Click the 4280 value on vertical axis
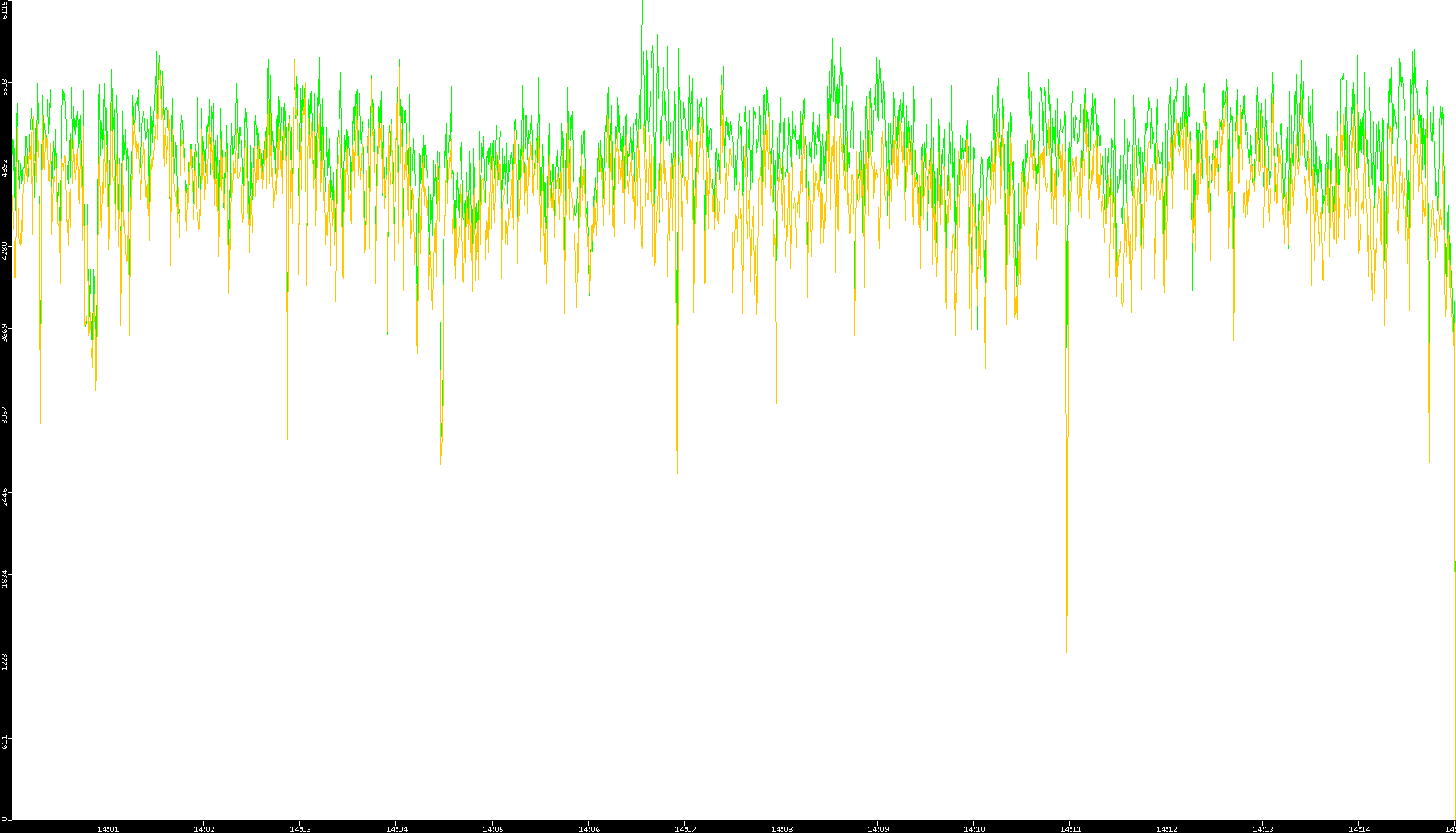Screen dimensions: 1456x833 [6, 250]
